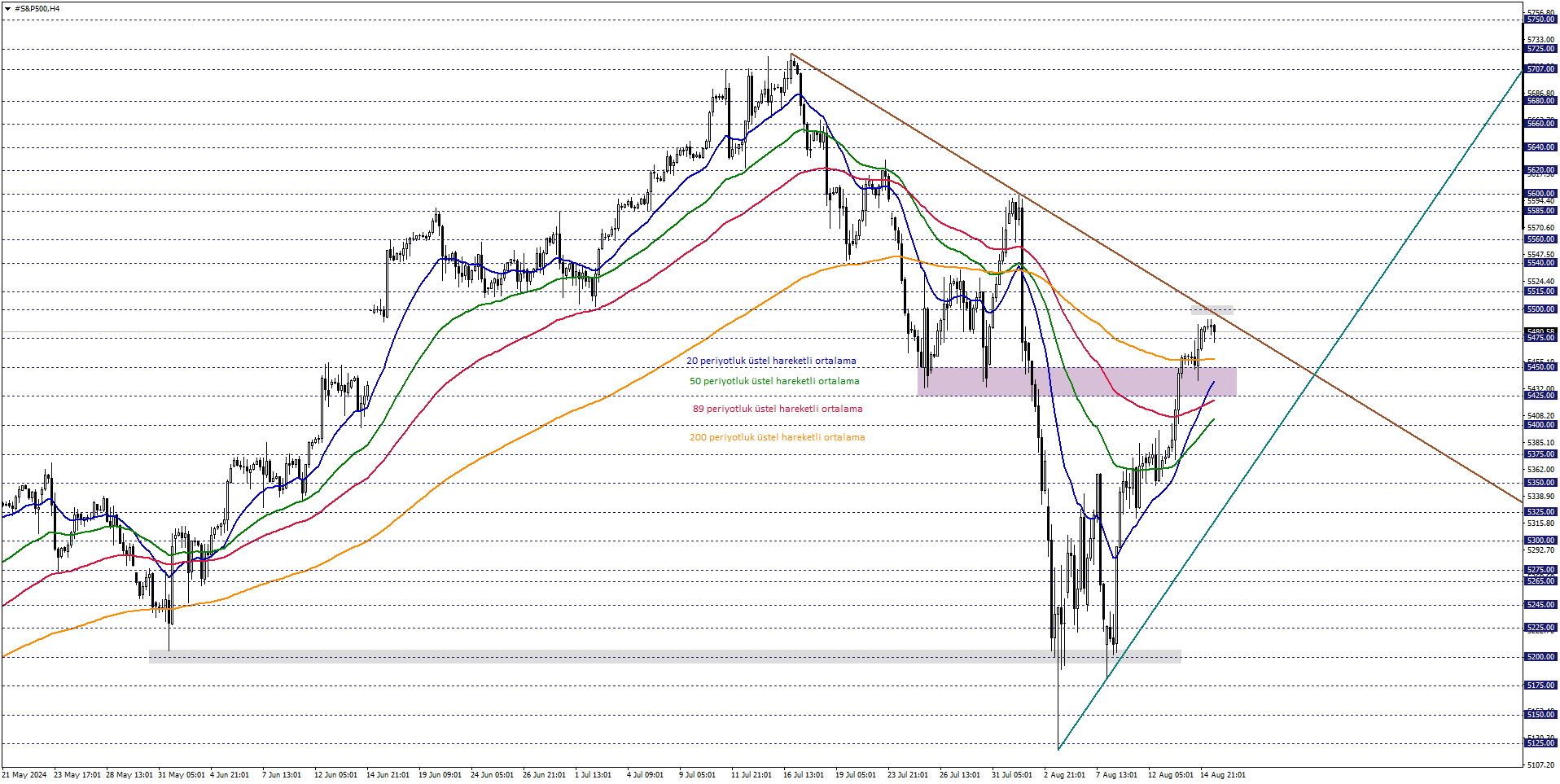
Task: Click the 1 Jul 13:01 date label
Action: [593, 775]
